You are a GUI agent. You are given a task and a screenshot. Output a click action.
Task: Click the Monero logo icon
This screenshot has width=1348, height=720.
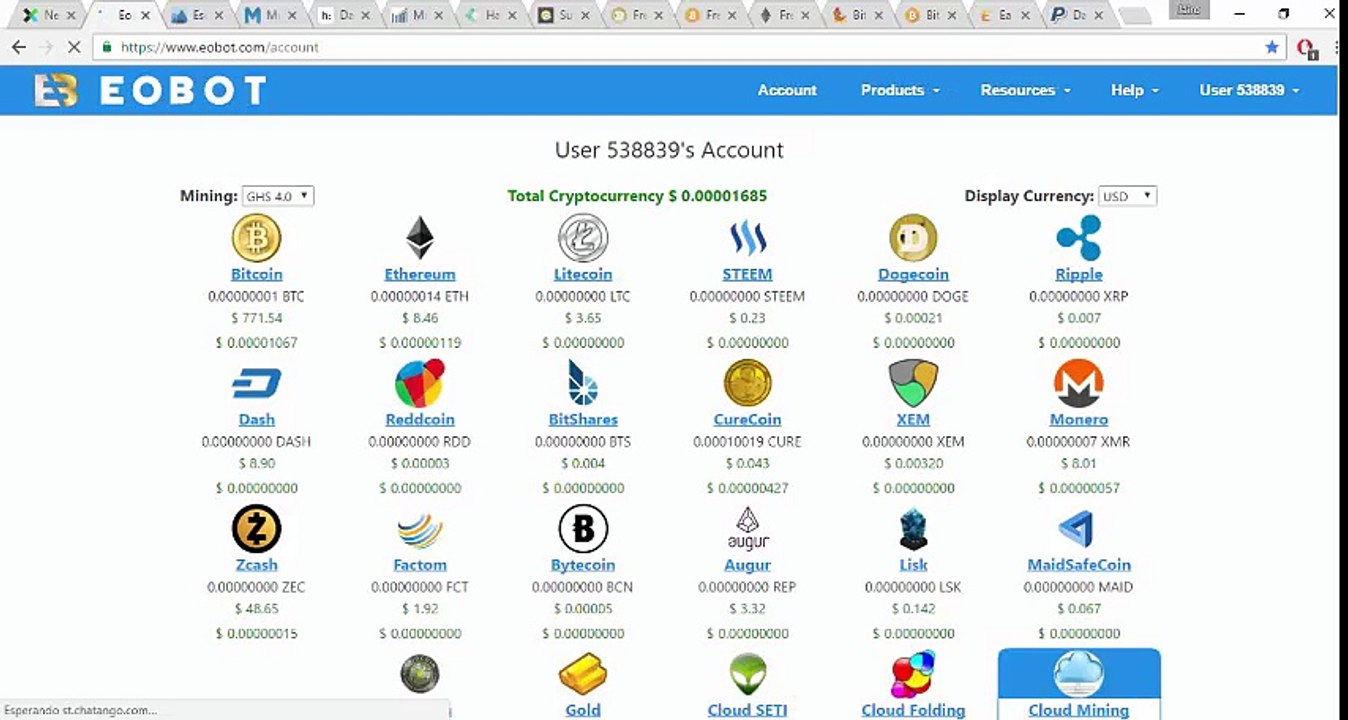point(1078,383)
